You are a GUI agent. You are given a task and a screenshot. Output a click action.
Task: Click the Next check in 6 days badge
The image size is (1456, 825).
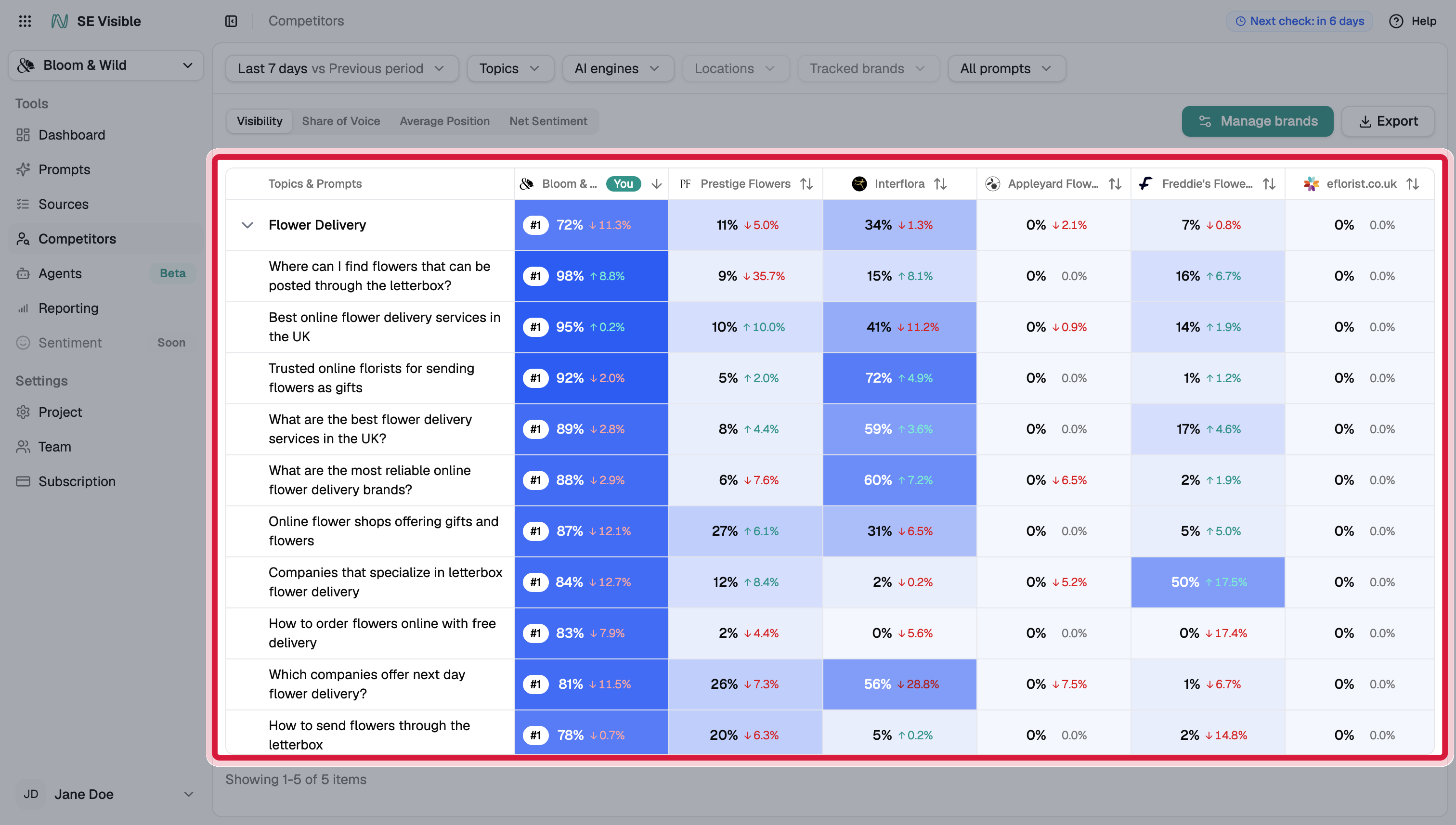tap(1300, 21)
